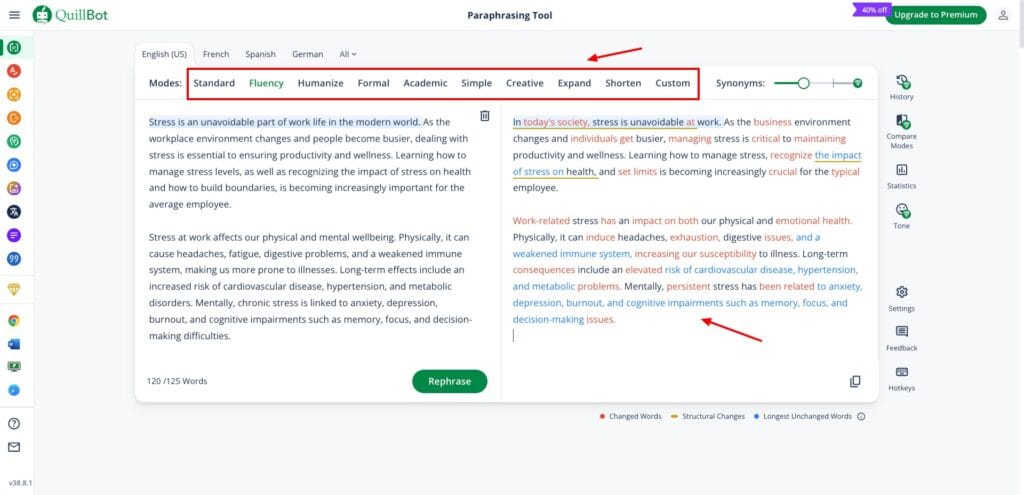Delete input text with trash icon

[485, 116]
